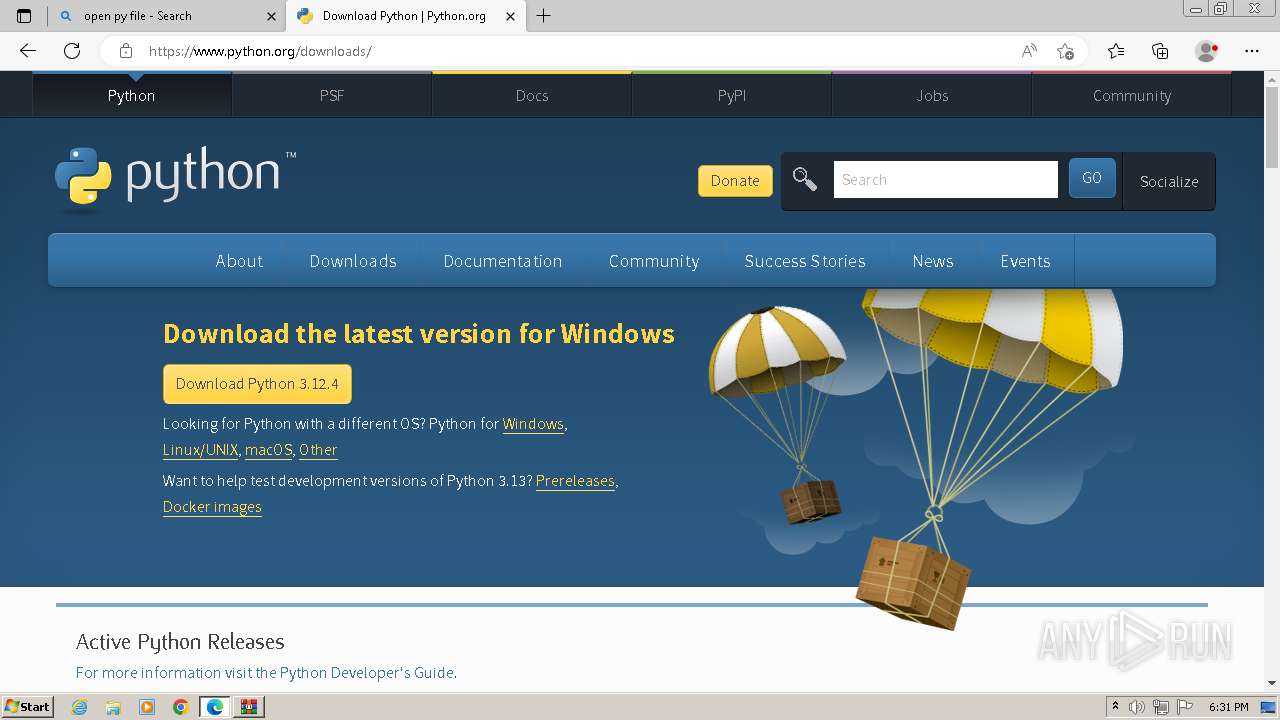
Task: Click the browser profile avatar
Action: 1207,51
